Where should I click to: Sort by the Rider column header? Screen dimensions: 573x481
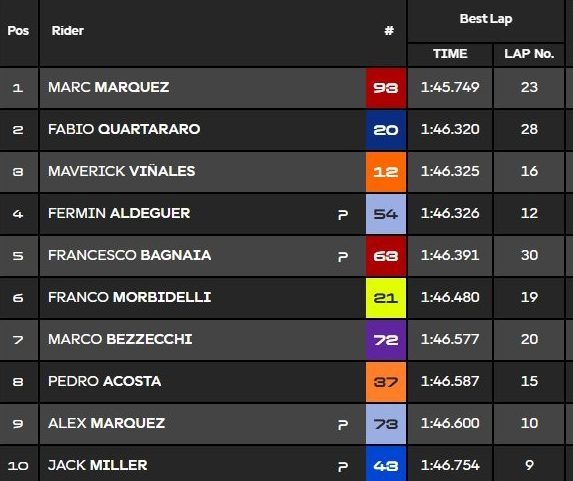click(68, 31)
